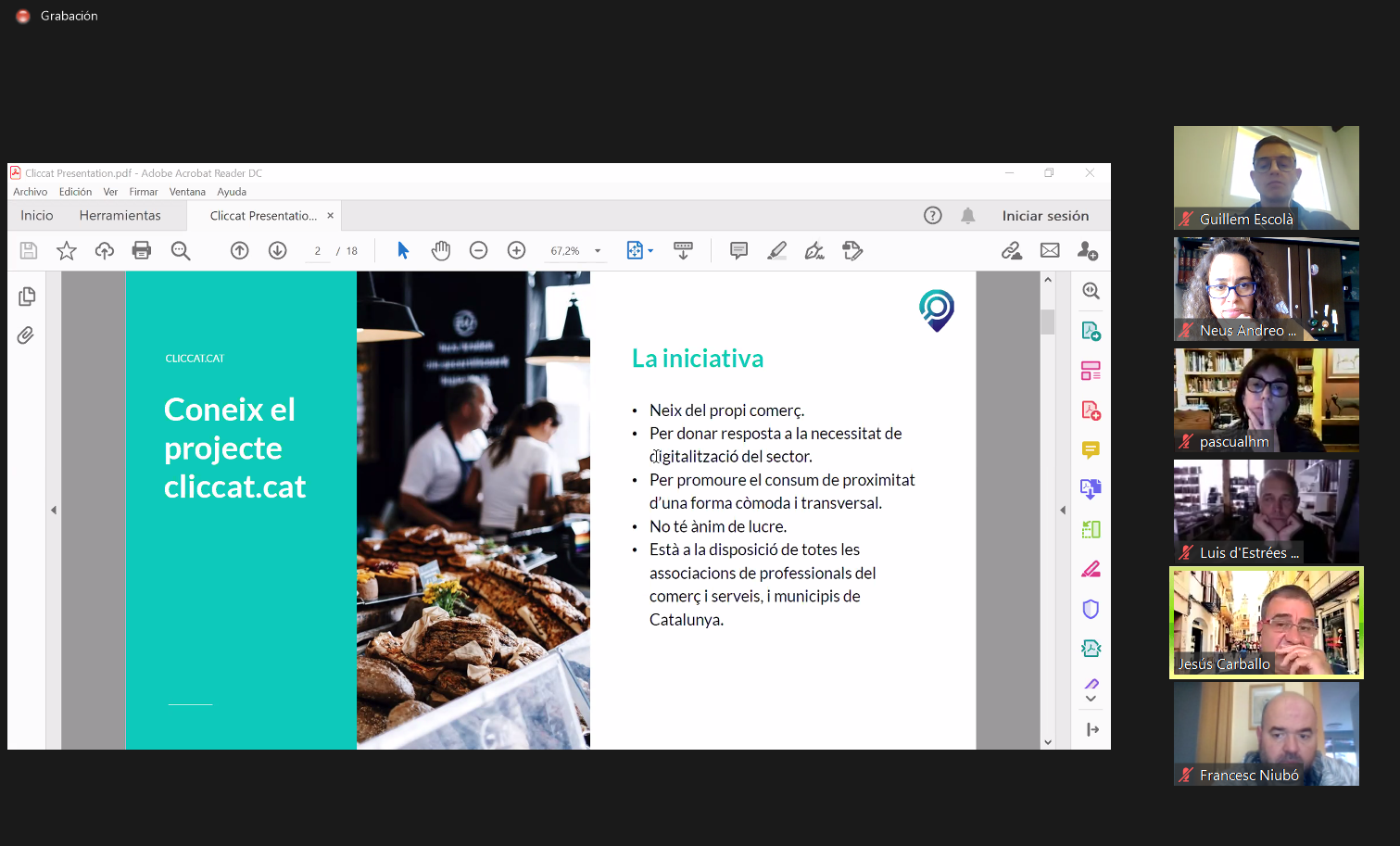Open the Edición menu
The height and width of the screenshot is (846, 1400).
(75, 192)
